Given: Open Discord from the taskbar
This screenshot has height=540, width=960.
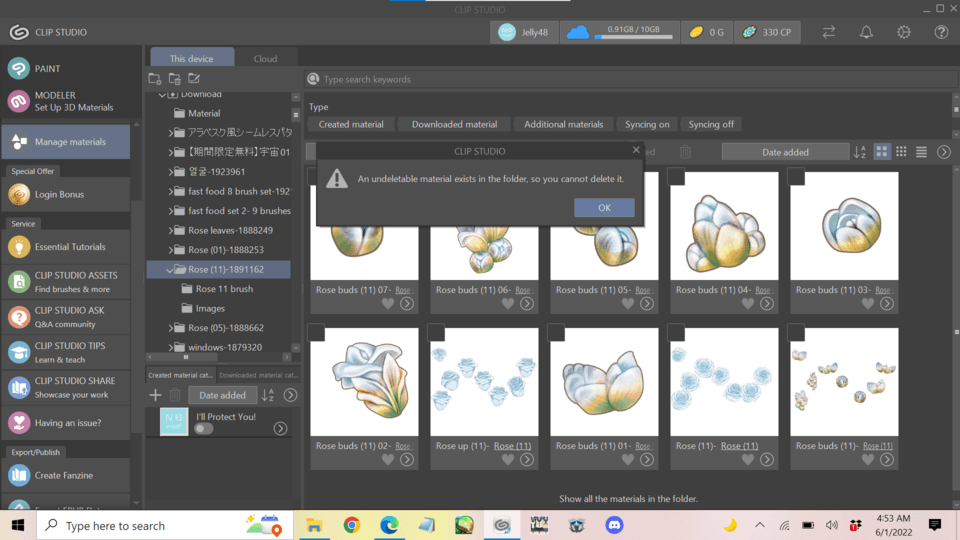Looking at the screenshot, I should 614,525.
